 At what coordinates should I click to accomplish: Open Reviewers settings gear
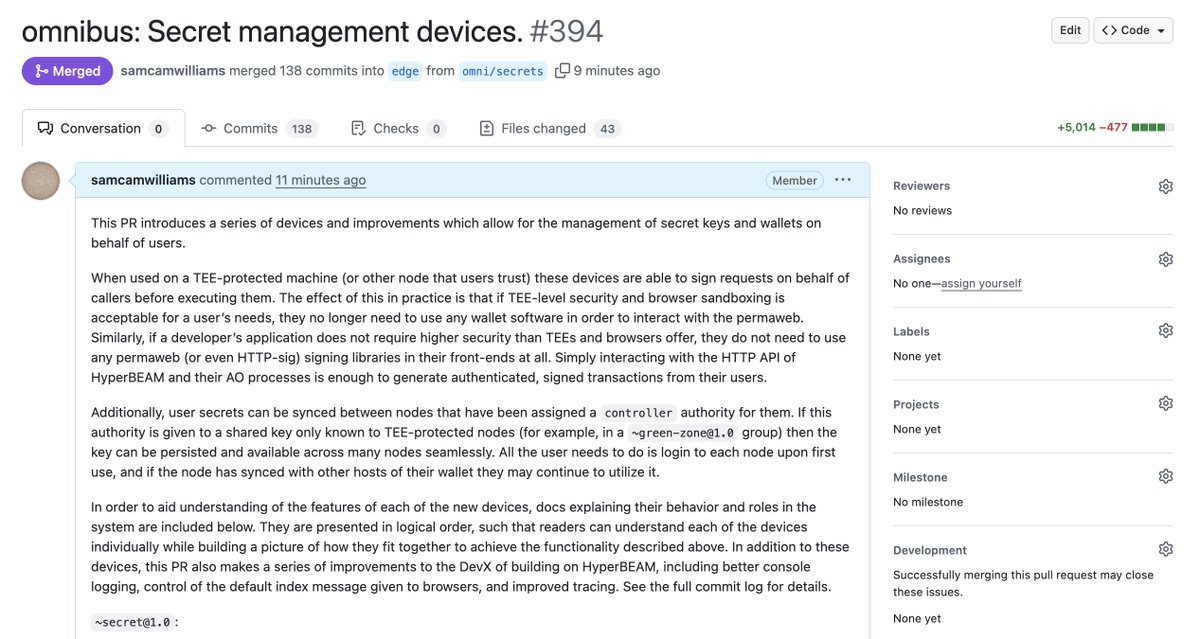point(1165,186)
